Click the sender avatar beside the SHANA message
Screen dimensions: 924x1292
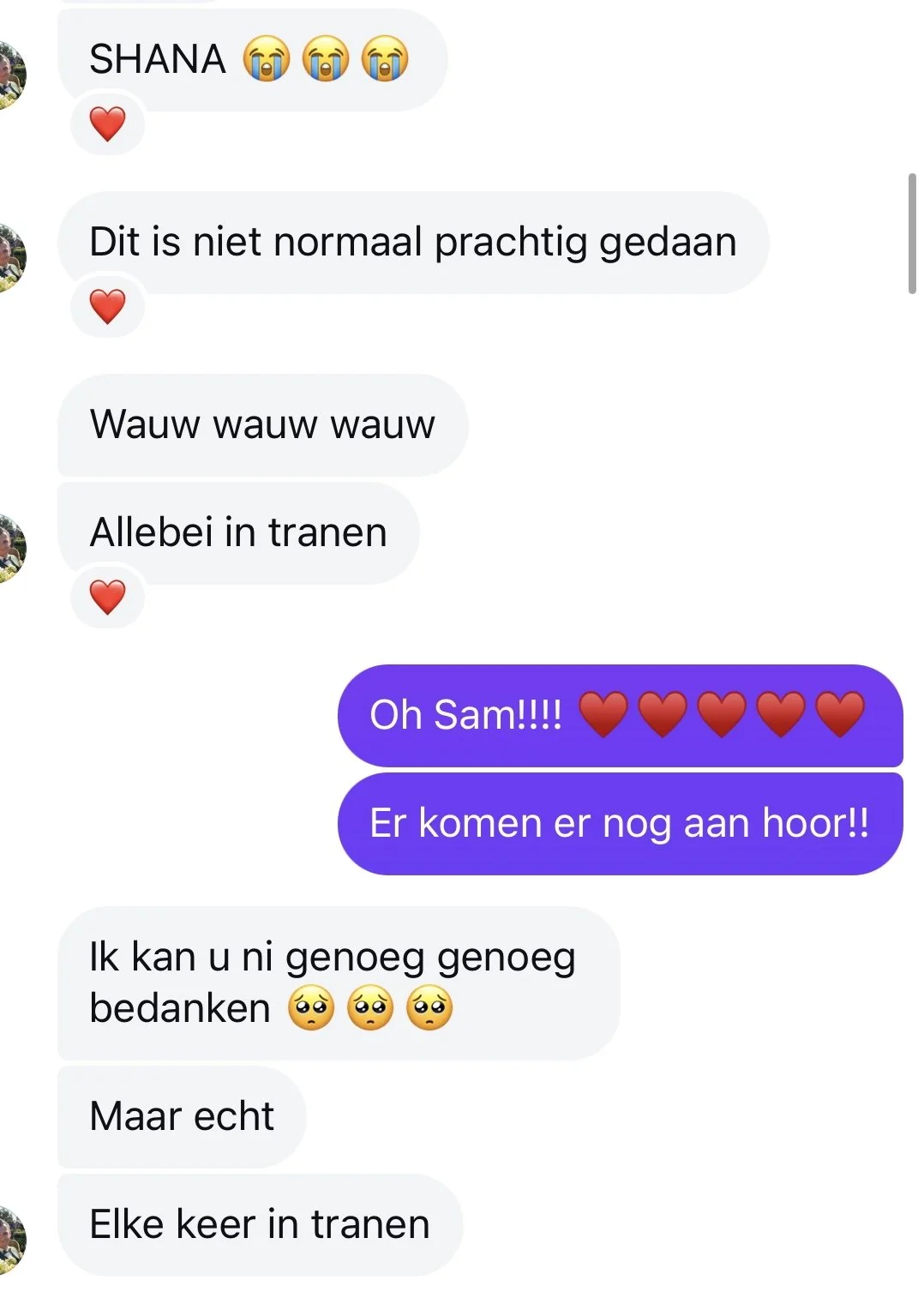click(x=10, y=75)
